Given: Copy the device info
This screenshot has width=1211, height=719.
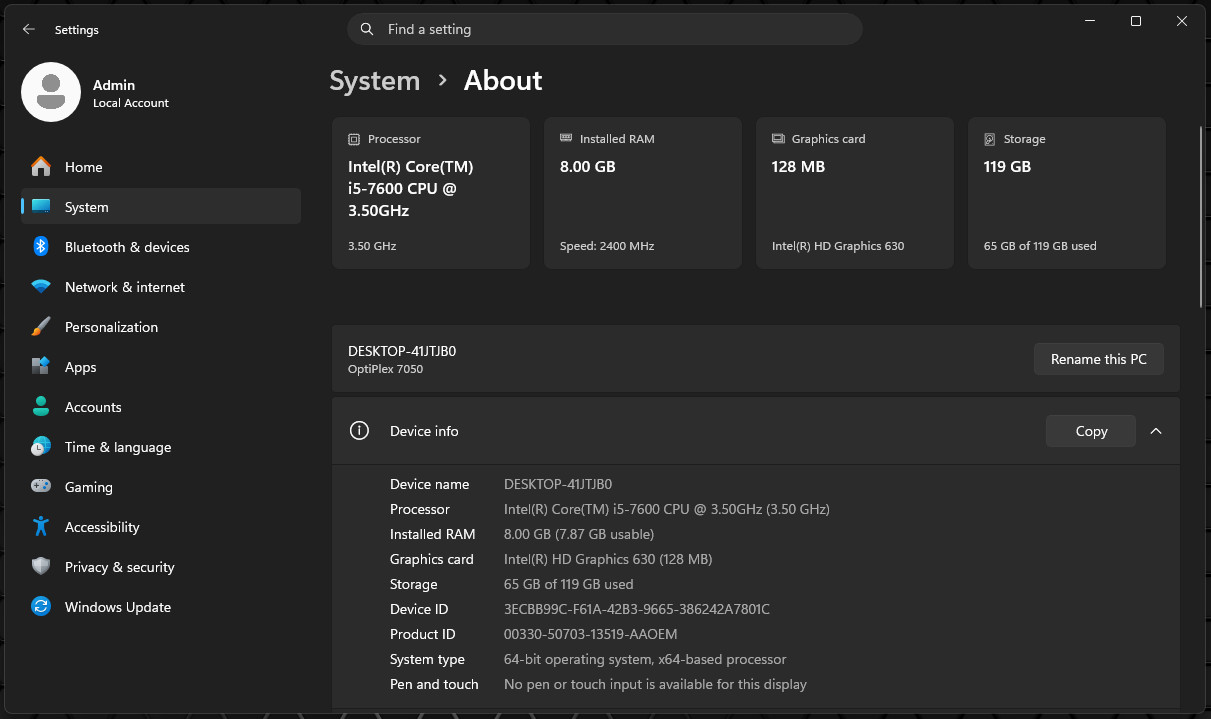Looking at the screenshot, I should click(1091, 431).
